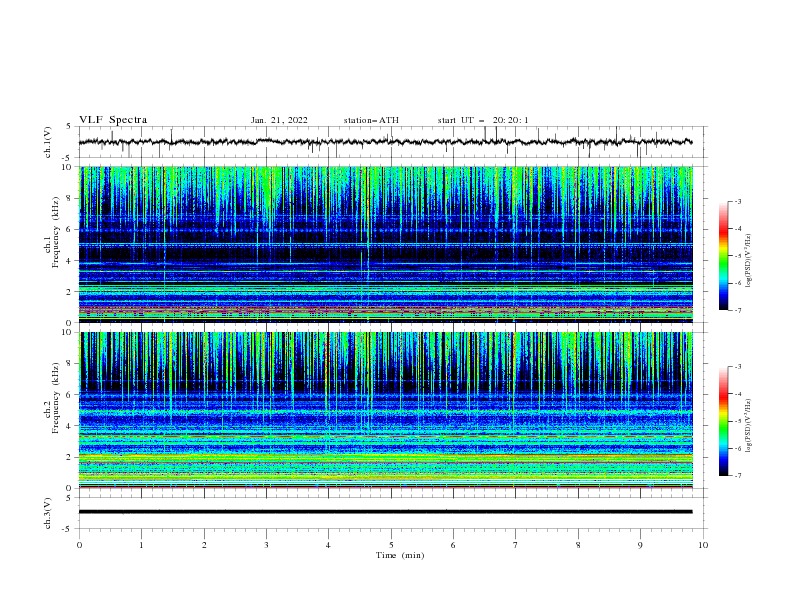The image size is (792, 612).
Task: Click the ch.2 "Frequency (kHz)" axis label
Action: click(56, 398)
